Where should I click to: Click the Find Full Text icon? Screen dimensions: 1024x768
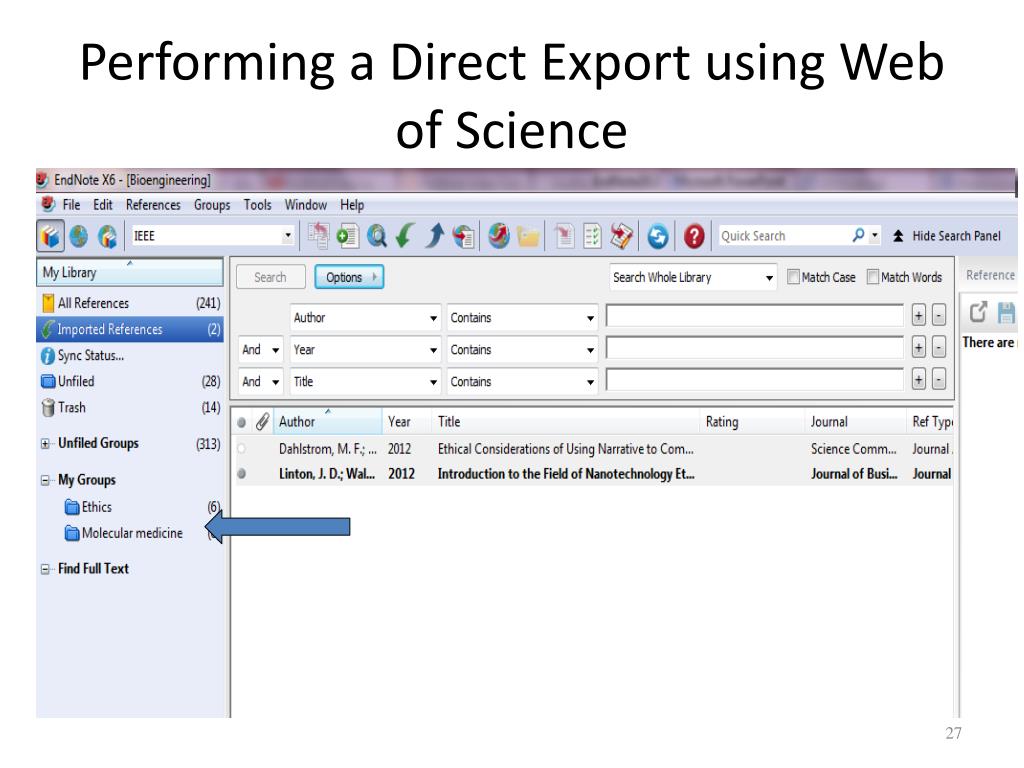463,236
